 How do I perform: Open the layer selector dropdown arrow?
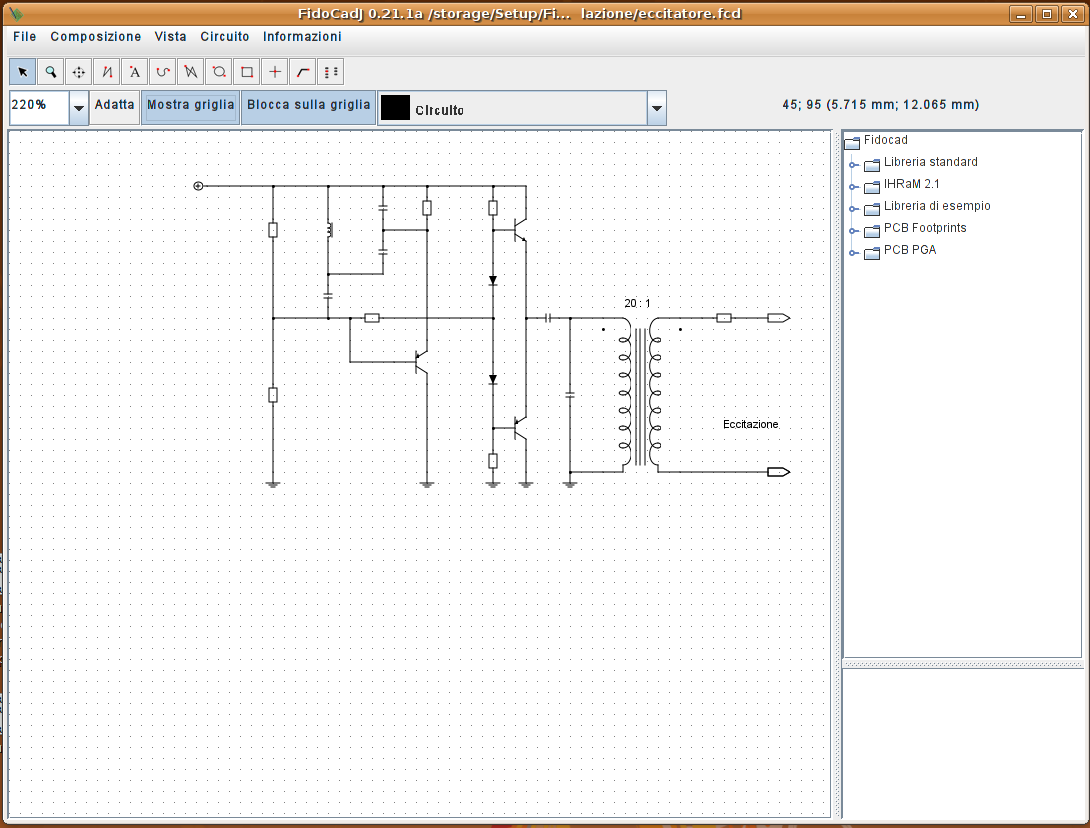click(657, 109)
